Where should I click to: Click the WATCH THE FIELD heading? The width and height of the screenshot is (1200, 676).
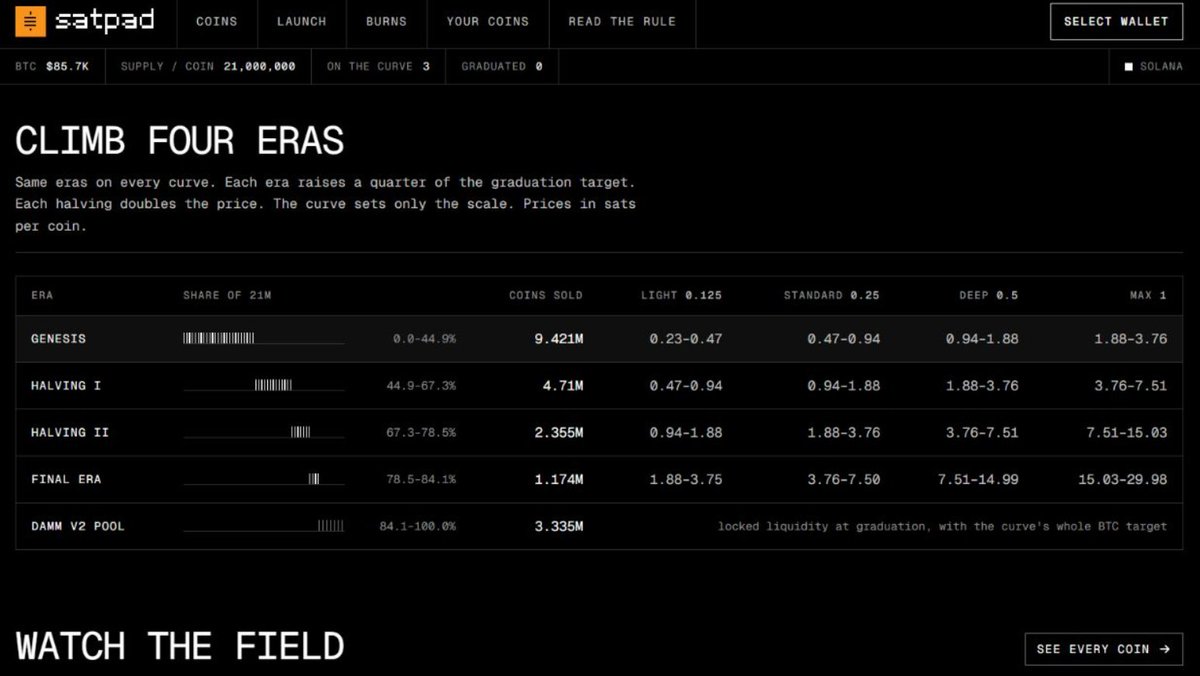(x=180, y=646)
